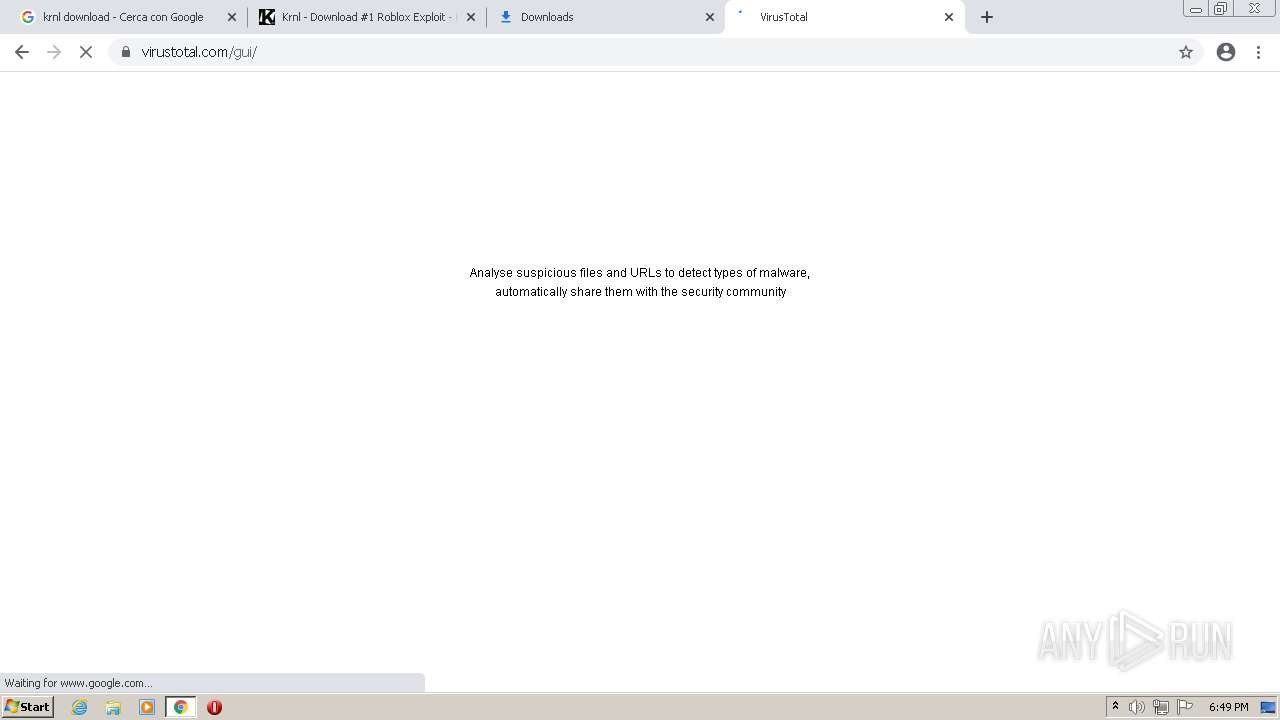This screenshot has width=1280, height=720.
Task: Show hidden system tray icons
Action: (x=1115, y=707)
